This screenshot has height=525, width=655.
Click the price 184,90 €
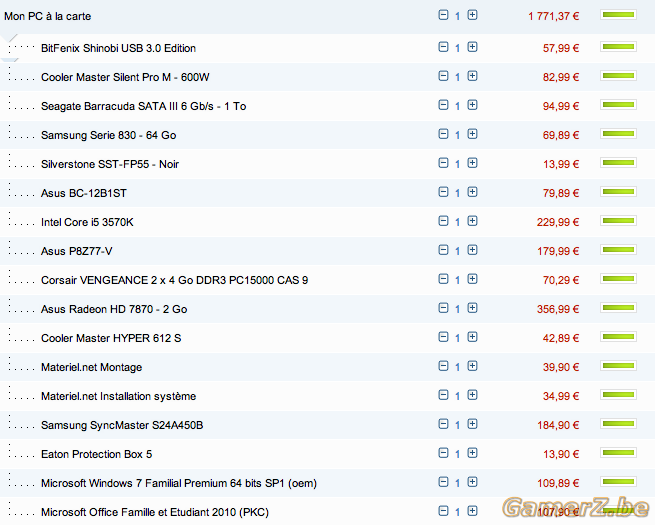click(558, 426)
